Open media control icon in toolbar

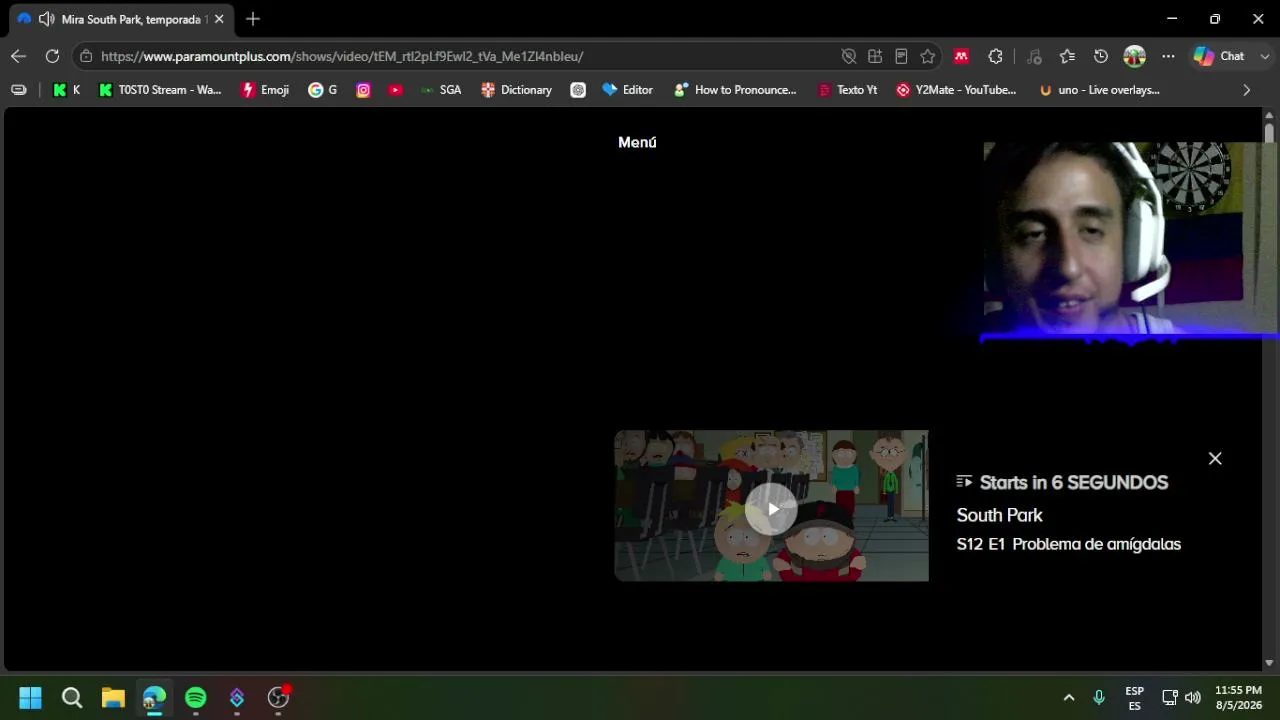click(1034, 56)
